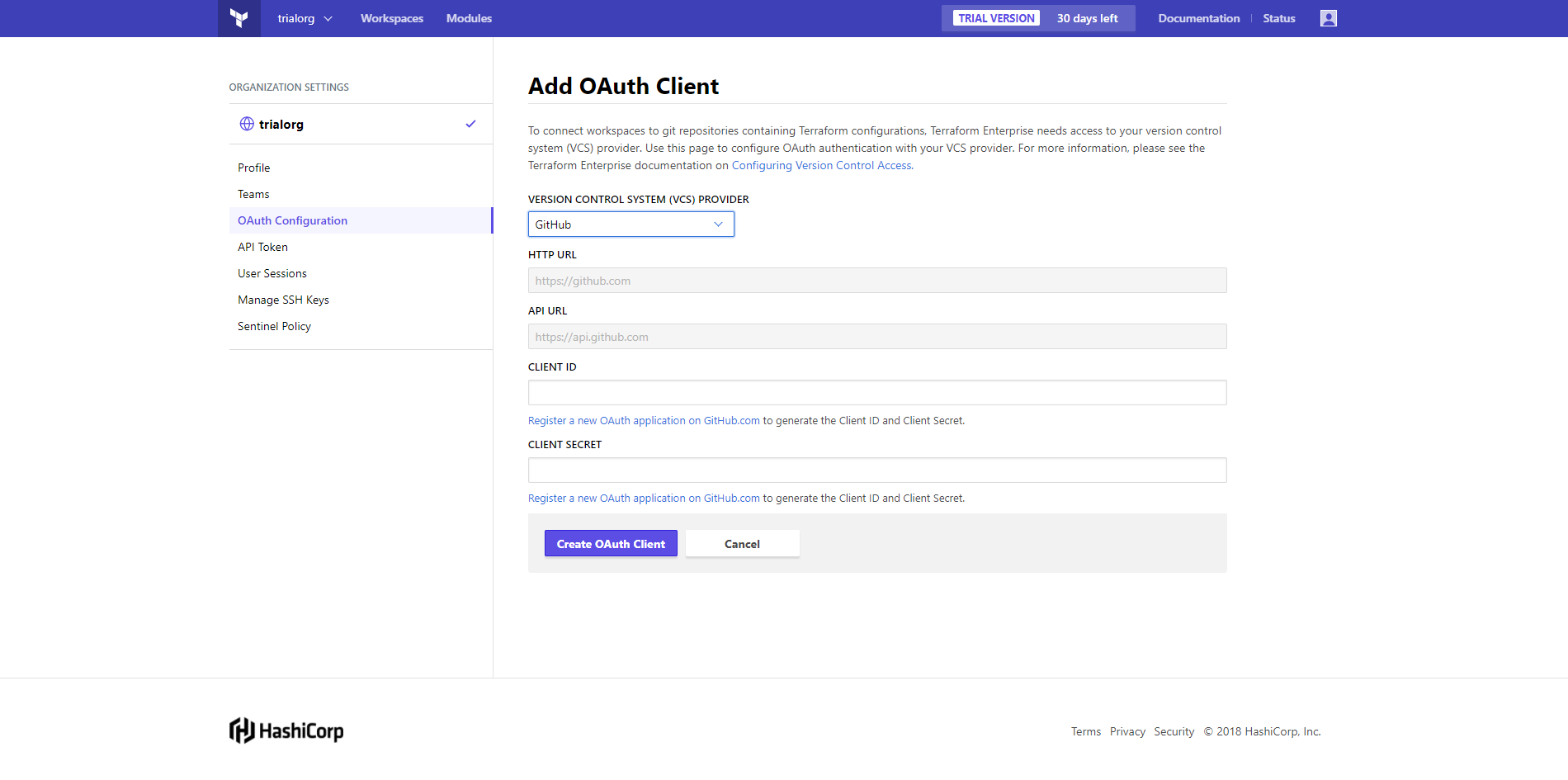Screen dimensions: 1568x780
Task: Click the Cancel button
Action: coord(742,543)
